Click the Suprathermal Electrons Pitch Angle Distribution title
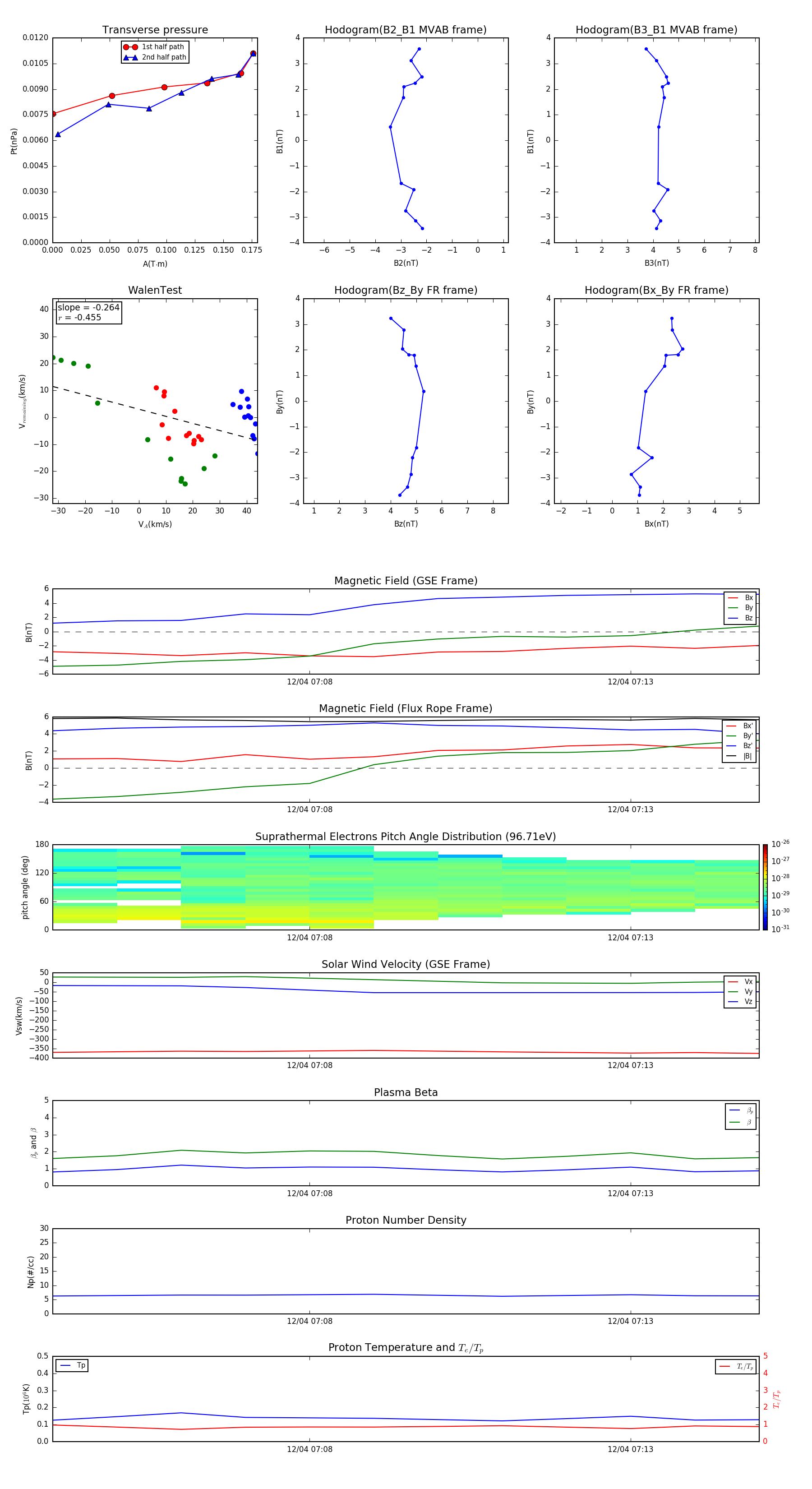 tap(406, 837)
